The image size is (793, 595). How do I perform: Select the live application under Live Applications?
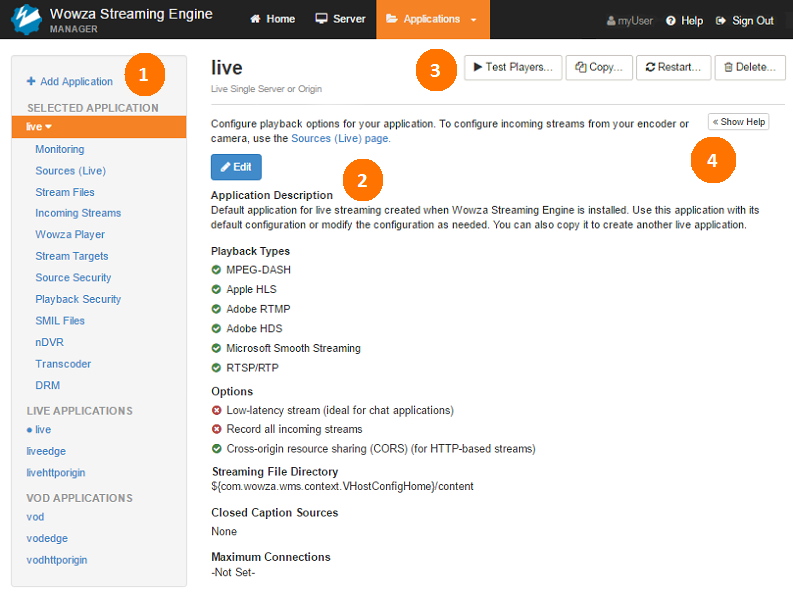[43, 430]
